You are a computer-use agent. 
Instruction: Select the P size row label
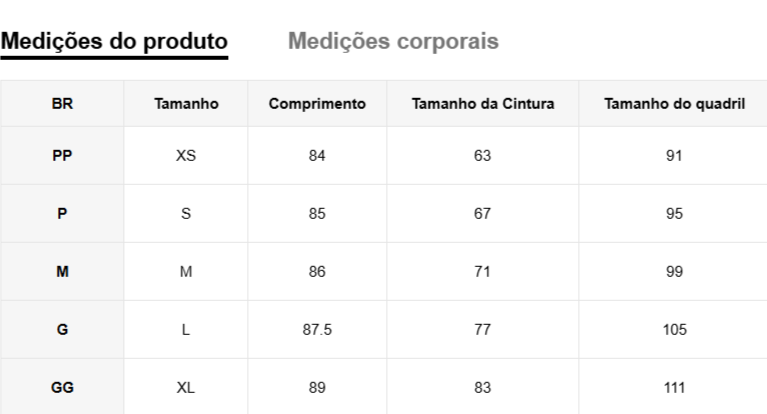point(62,214)
